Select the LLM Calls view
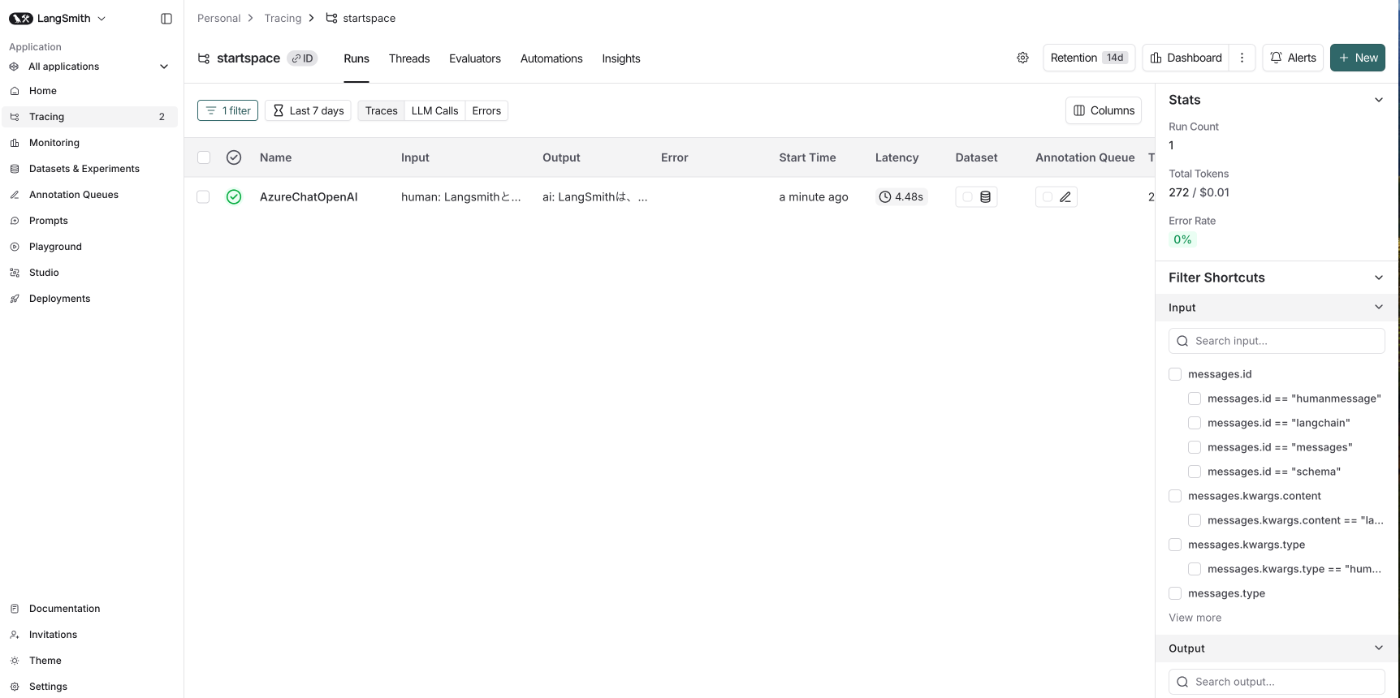This screenshot has width=1400, height=698. click(435, 111)
